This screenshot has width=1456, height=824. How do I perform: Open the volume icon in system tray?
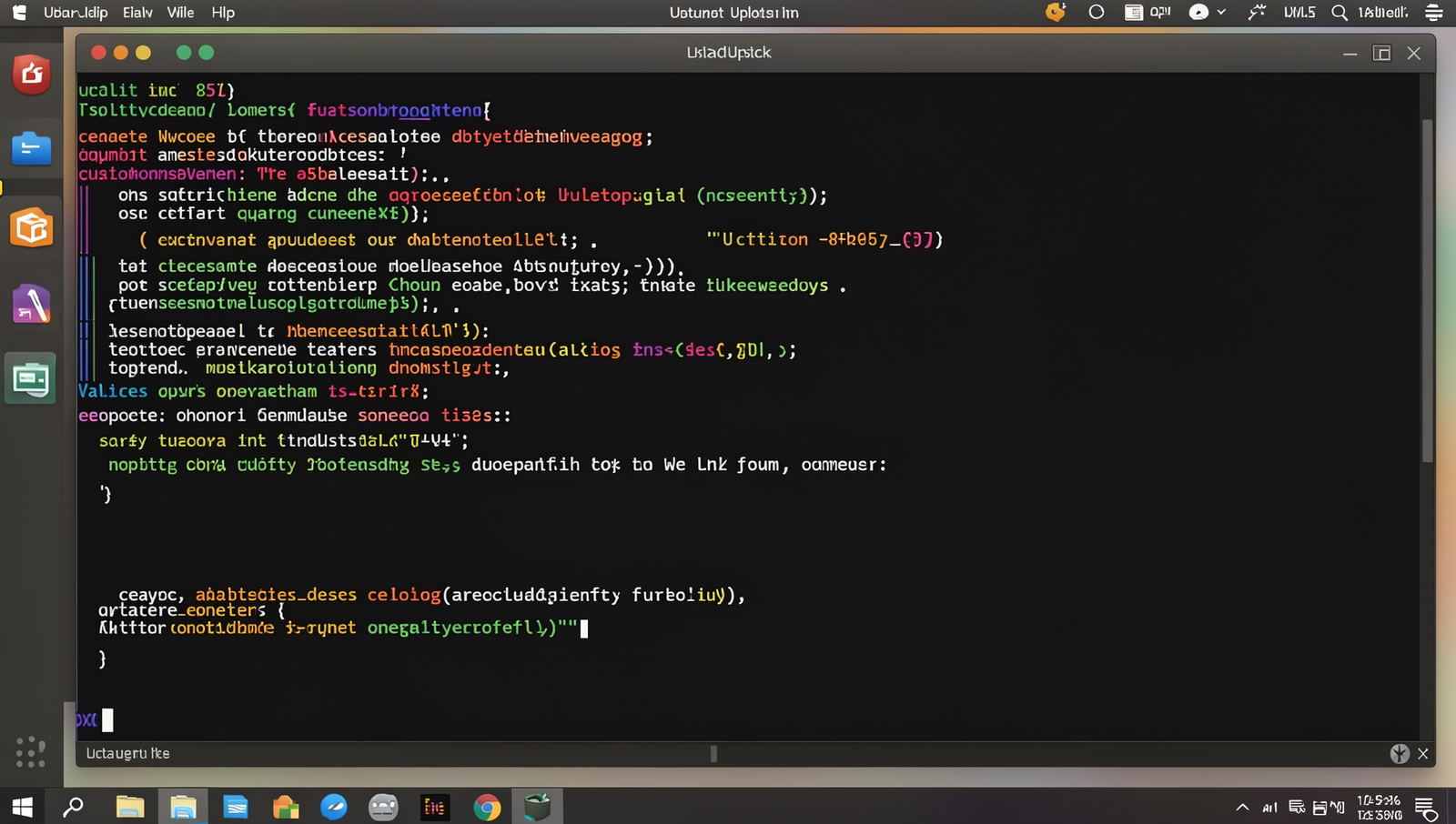pos(1337,808)
